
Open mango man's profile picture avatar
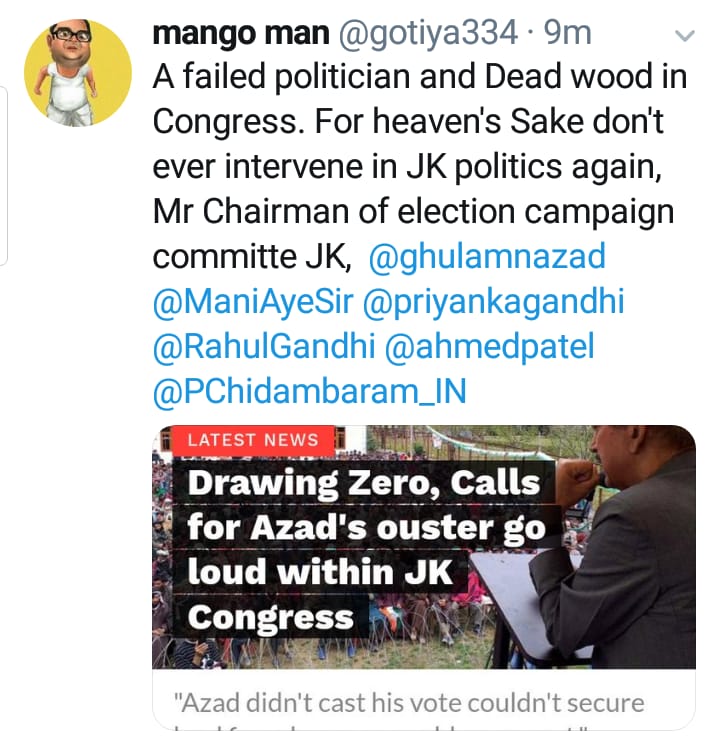[78, 73]
